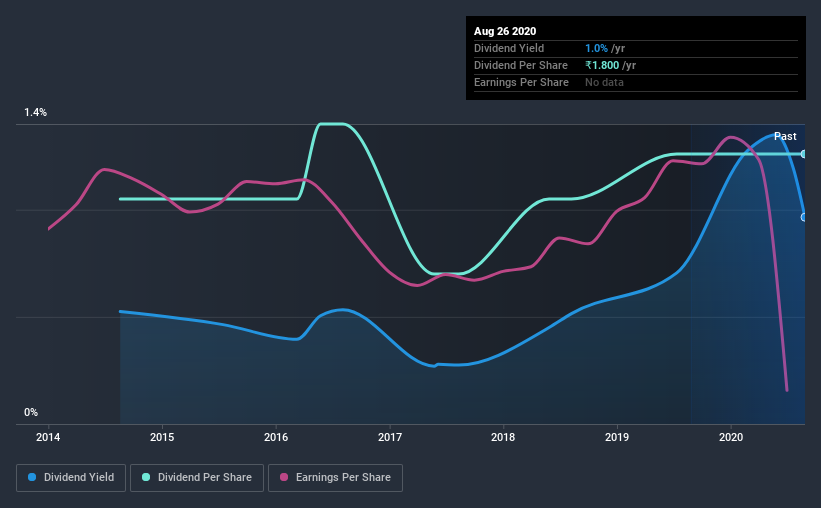Image resolution: width=821 pixels, height=508 pixels.
Task: Click the 1.0% dividend yield value
Action: 596,48
